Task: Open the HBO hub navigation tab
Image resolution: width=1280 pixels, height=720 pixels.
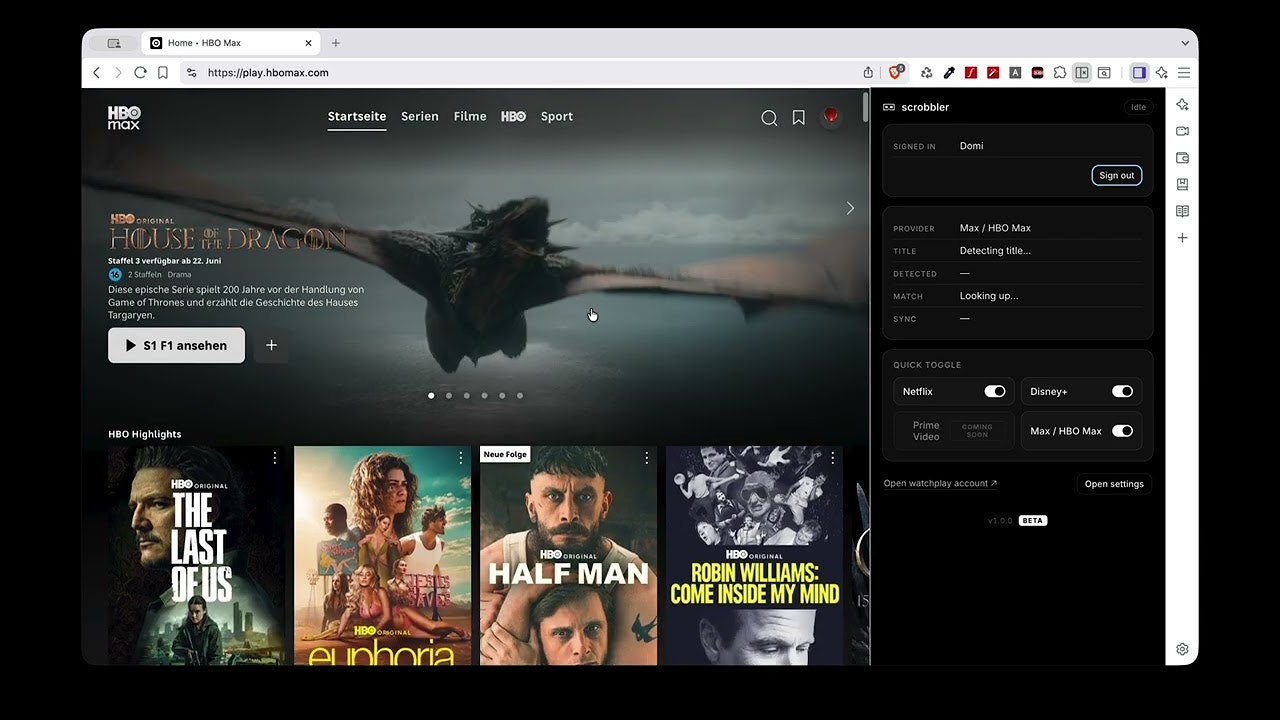Action: [x=514, y=117]
